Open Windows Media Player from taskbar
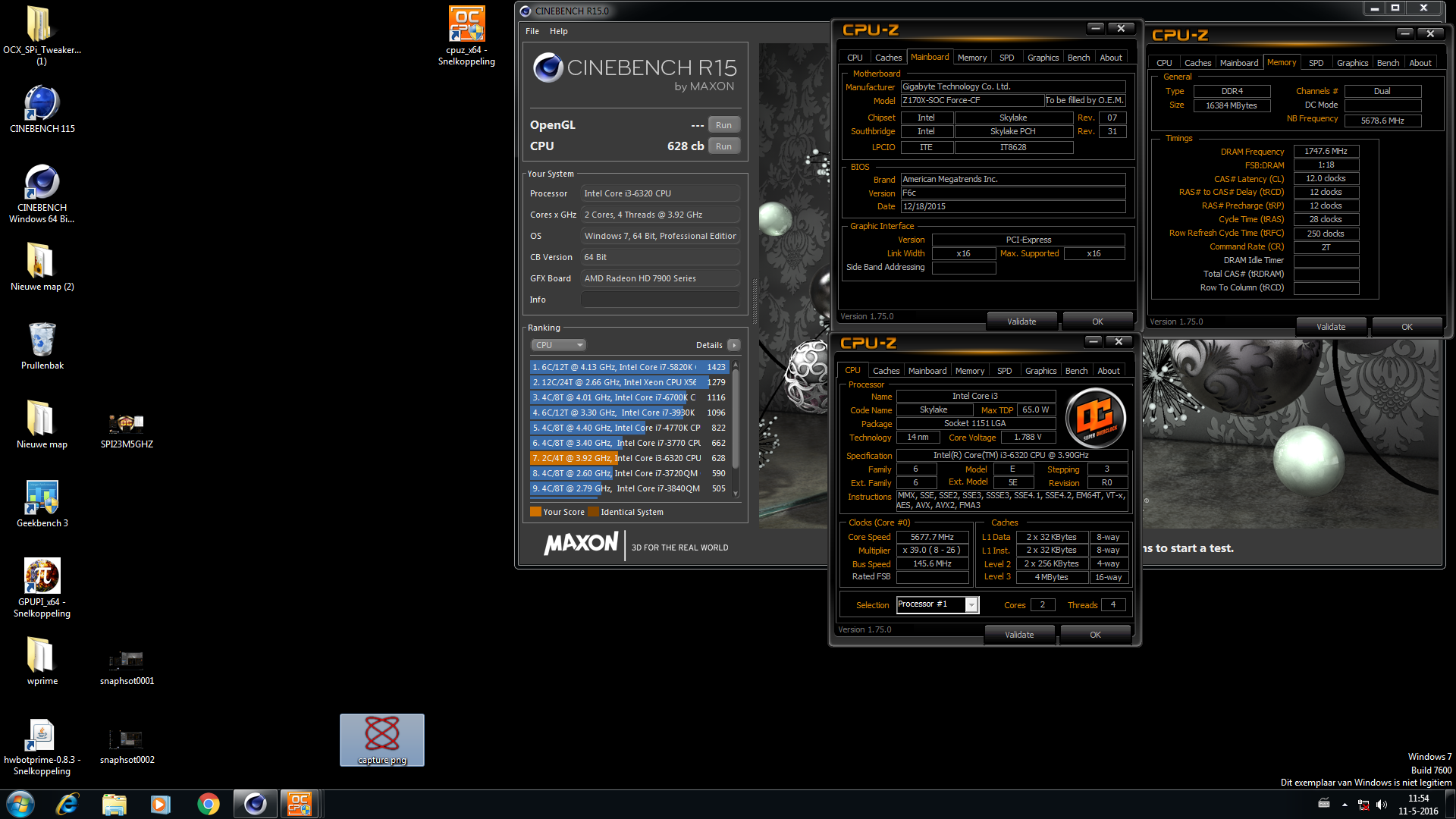 pyautogui.click(x=161, y=804)
